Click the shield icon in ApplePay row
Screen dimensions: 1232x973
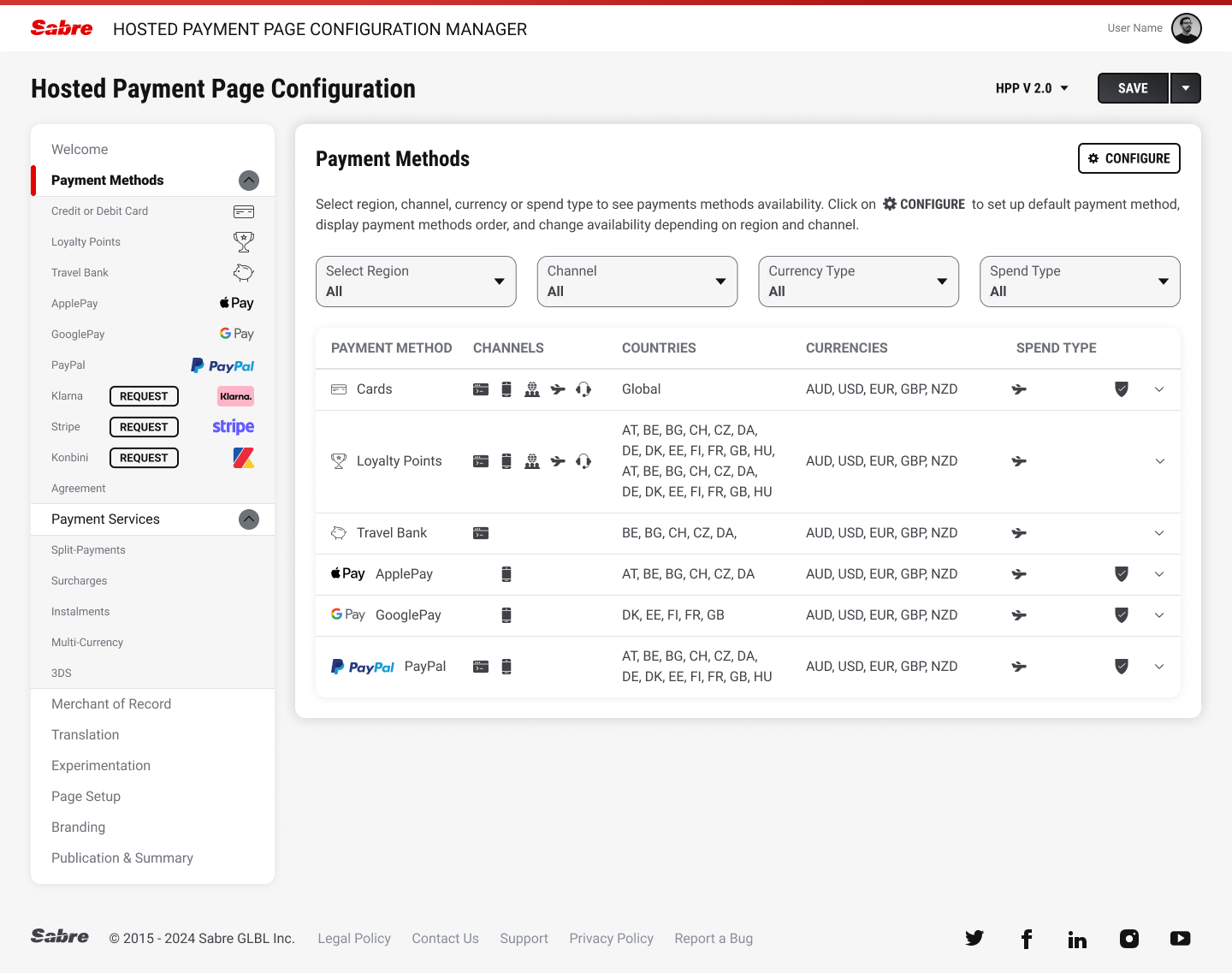pyautogui.click(x=1122, y=574)
